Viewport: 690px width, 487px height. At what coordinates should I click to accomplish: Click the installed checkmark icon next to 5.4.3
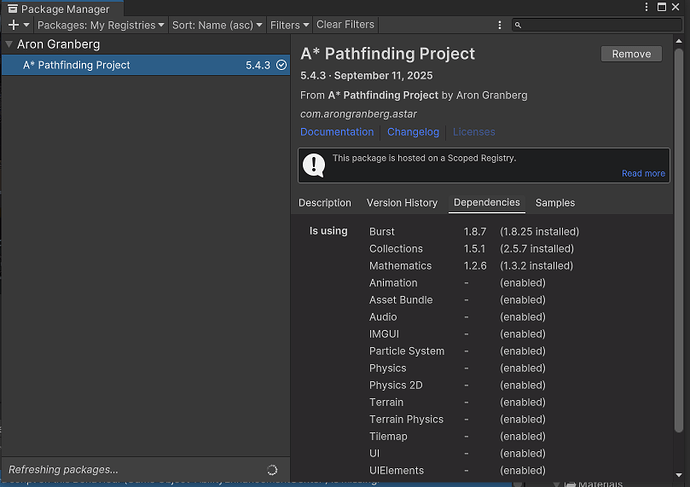pyautogui.click(x=282, y=65)
